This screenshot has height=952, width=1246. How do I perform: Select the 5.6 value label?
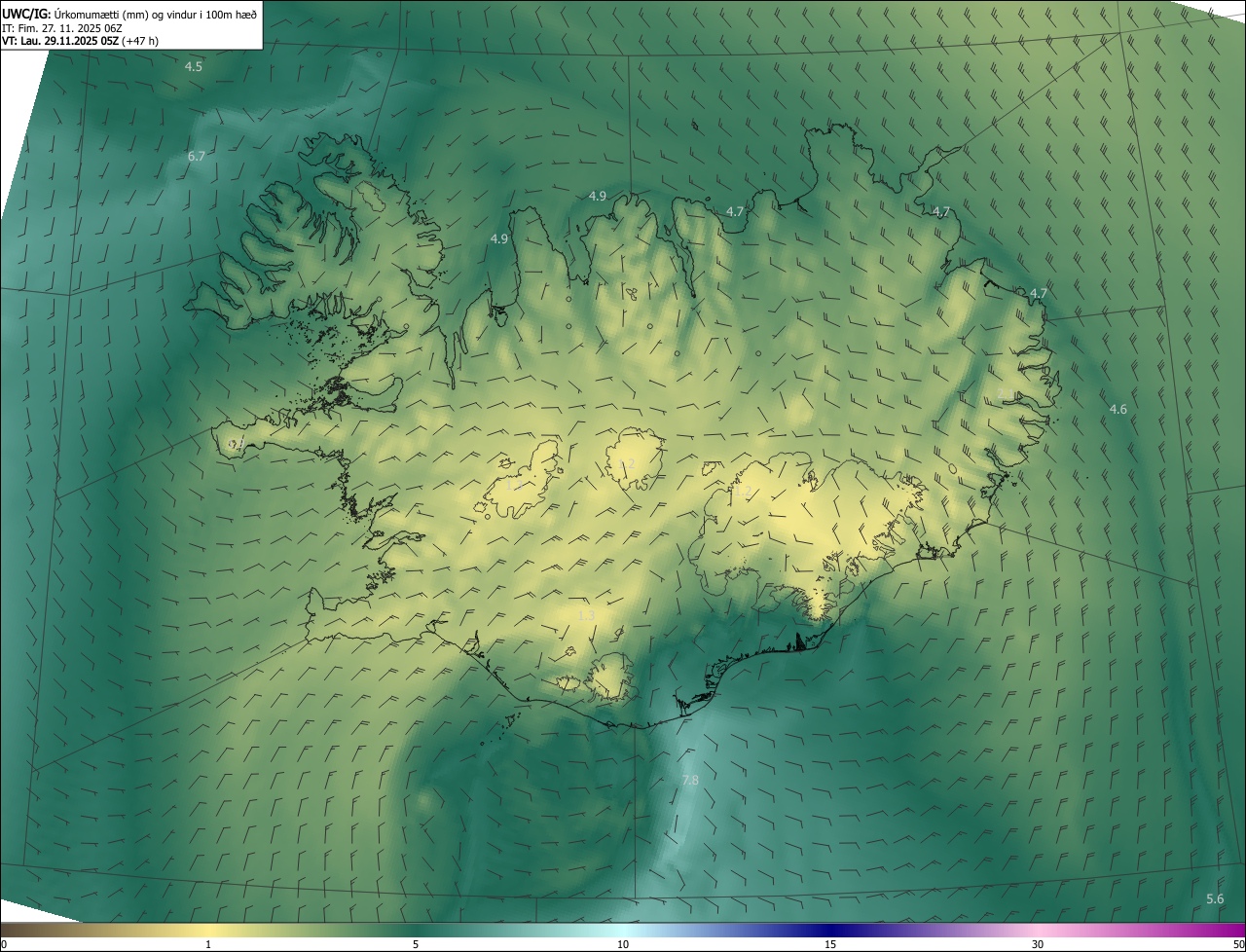click(1215, 899)
